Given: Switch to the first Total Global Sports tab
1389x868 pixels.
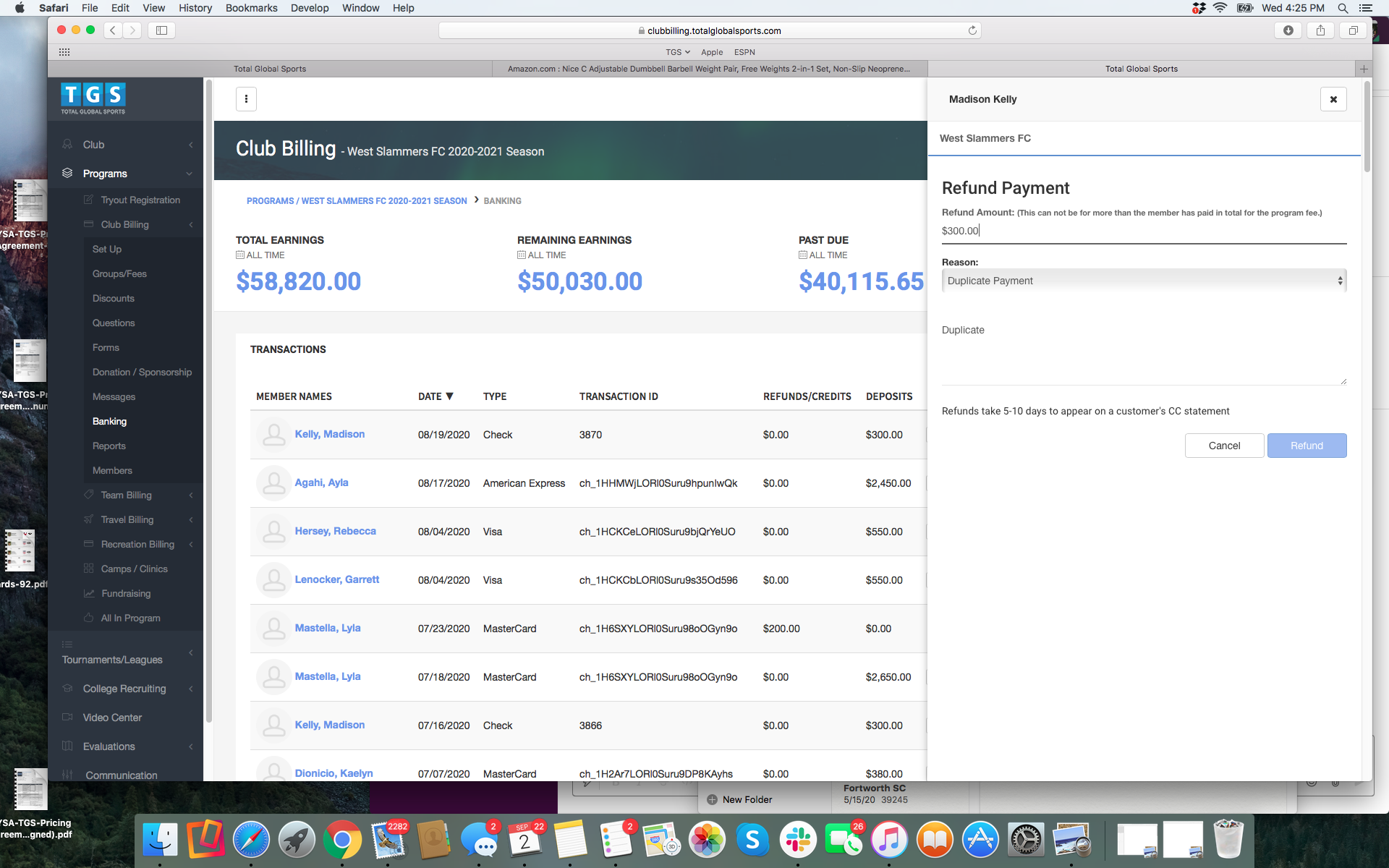Looking at the screenshot, I should click(270, 69).
